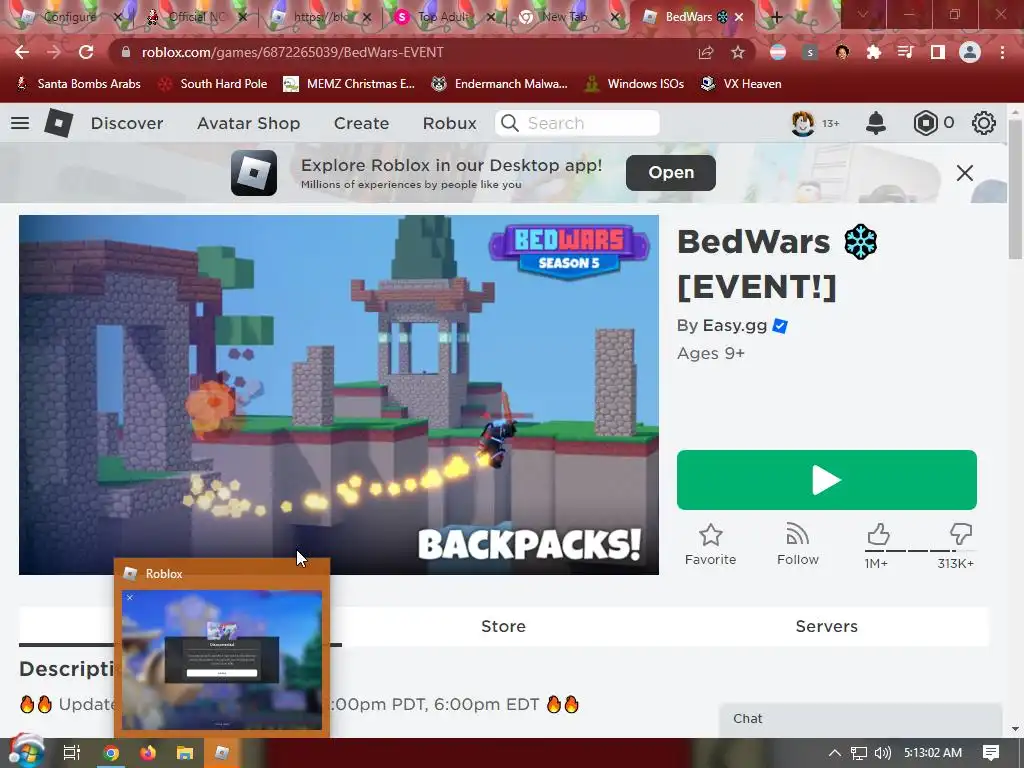Open the Windows action center icon
The width and height of the screenshot is (1024, 768).
click(991, 753)
